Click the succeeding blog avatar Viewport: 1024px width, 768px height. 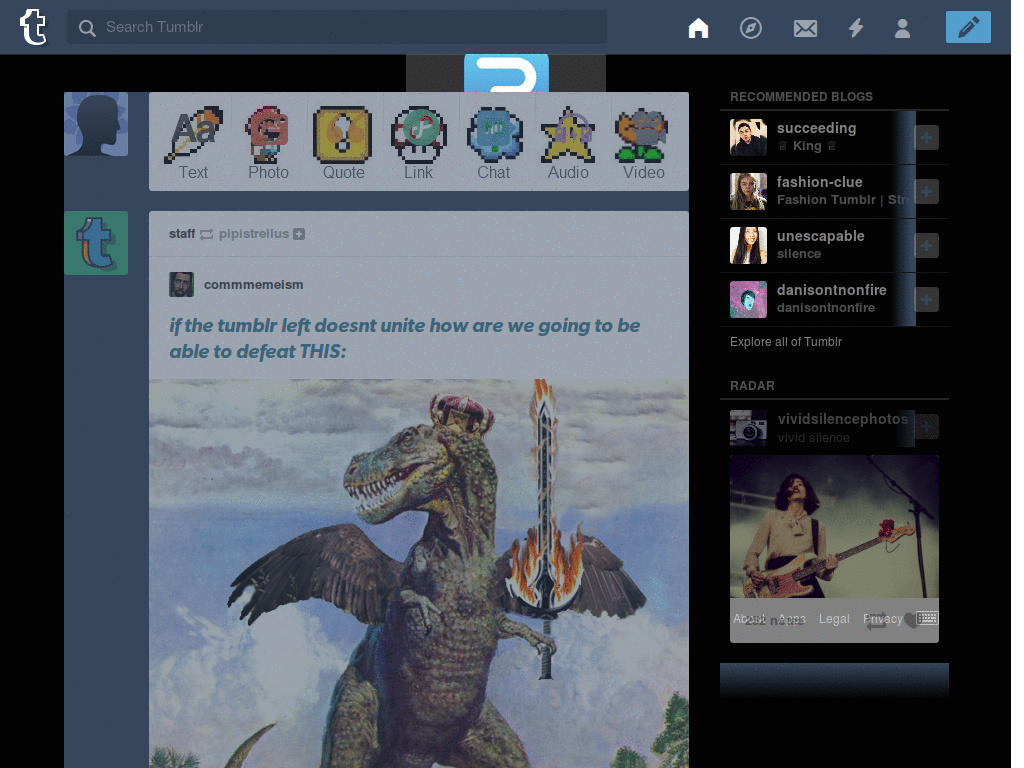pos(748,137)
